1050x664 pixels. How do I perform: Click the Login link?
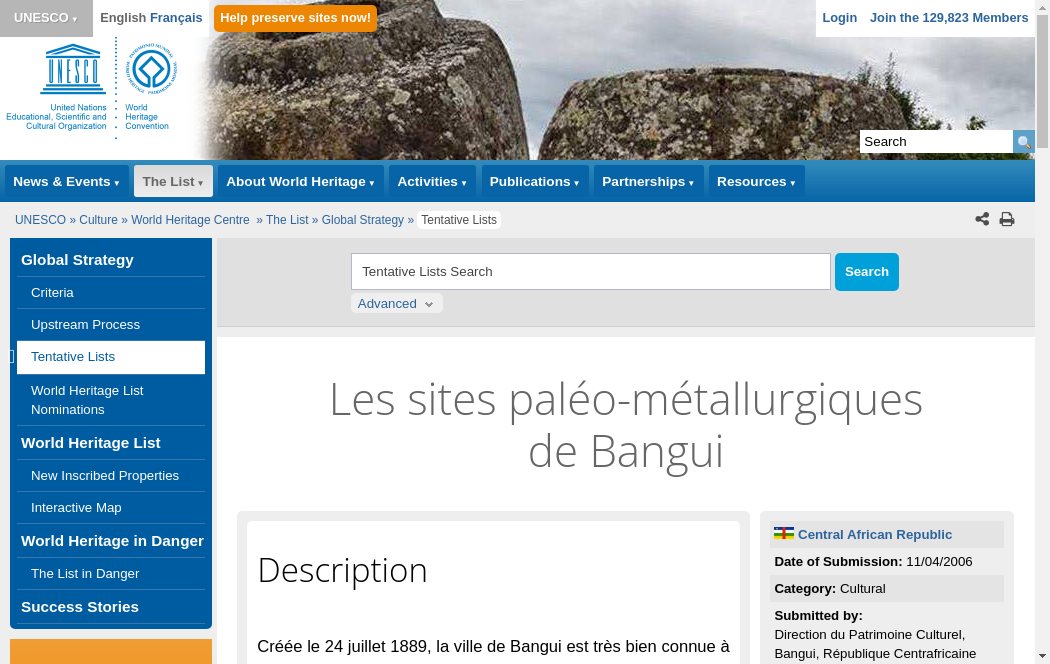point(839,18)
